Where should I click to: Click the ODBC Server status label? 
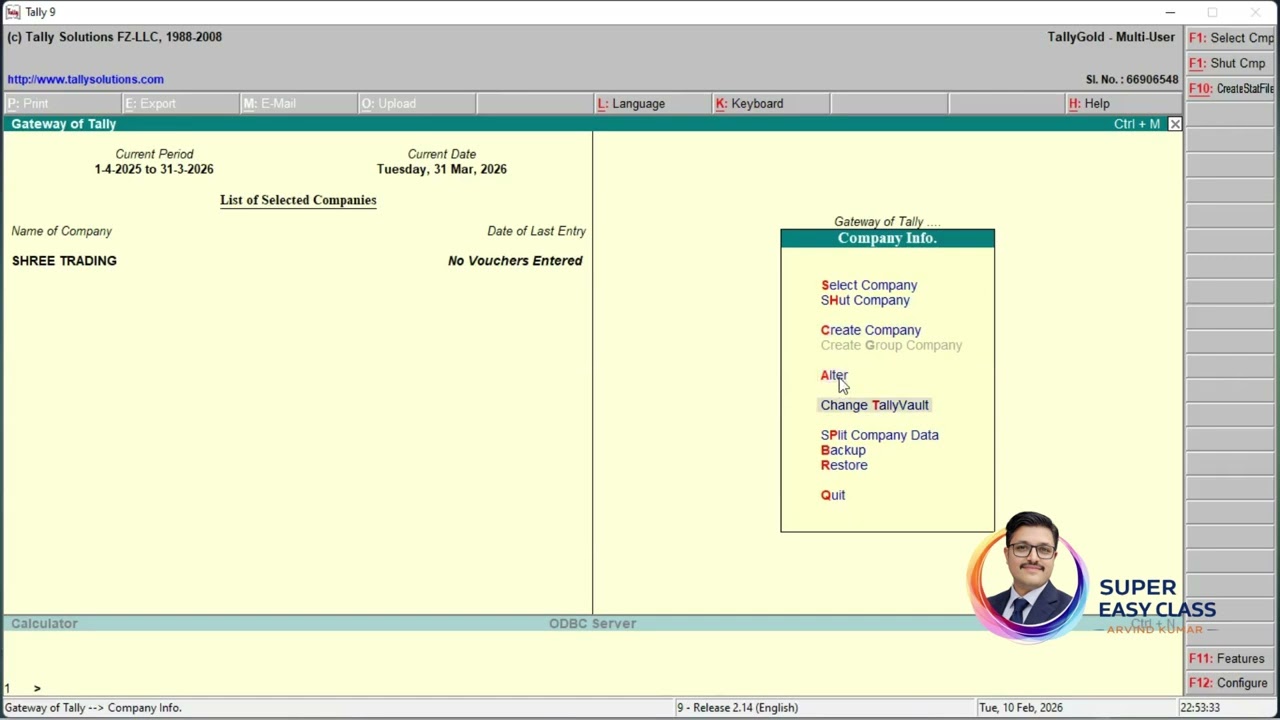point(592,624)
